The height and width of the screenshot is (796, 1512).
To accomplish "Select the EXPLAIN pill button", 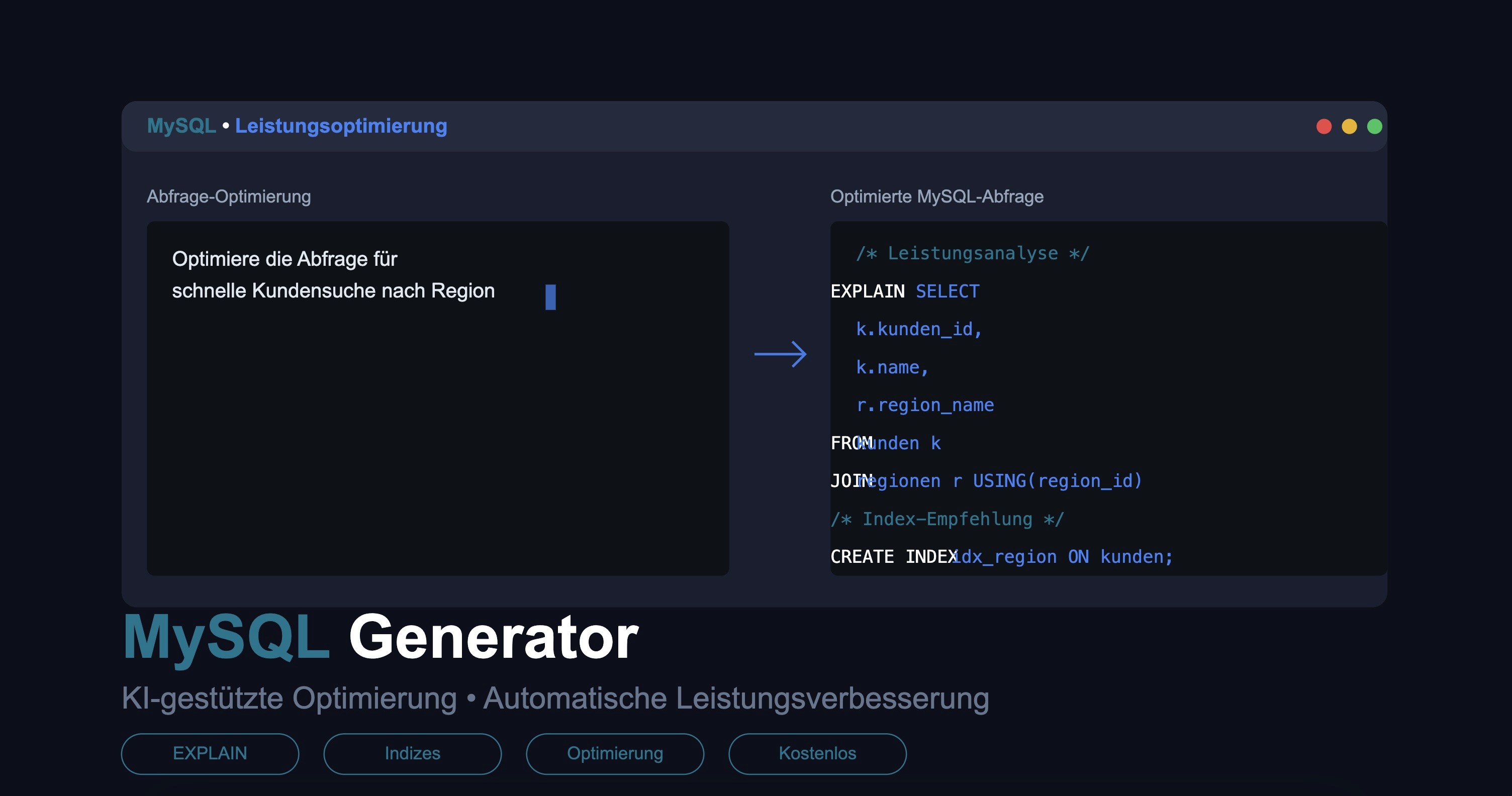I will pos(210,753).
